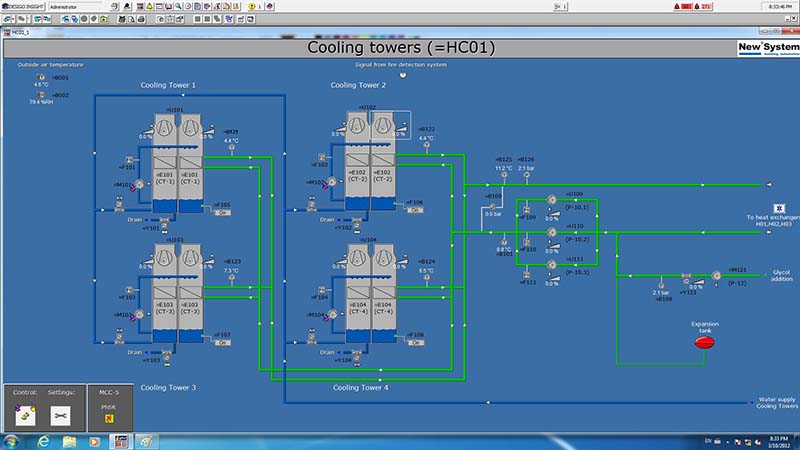Click the B123 temperature sensor on Tower 3
This screenshot has height=450, width=800.
click(x=232, y=278)
